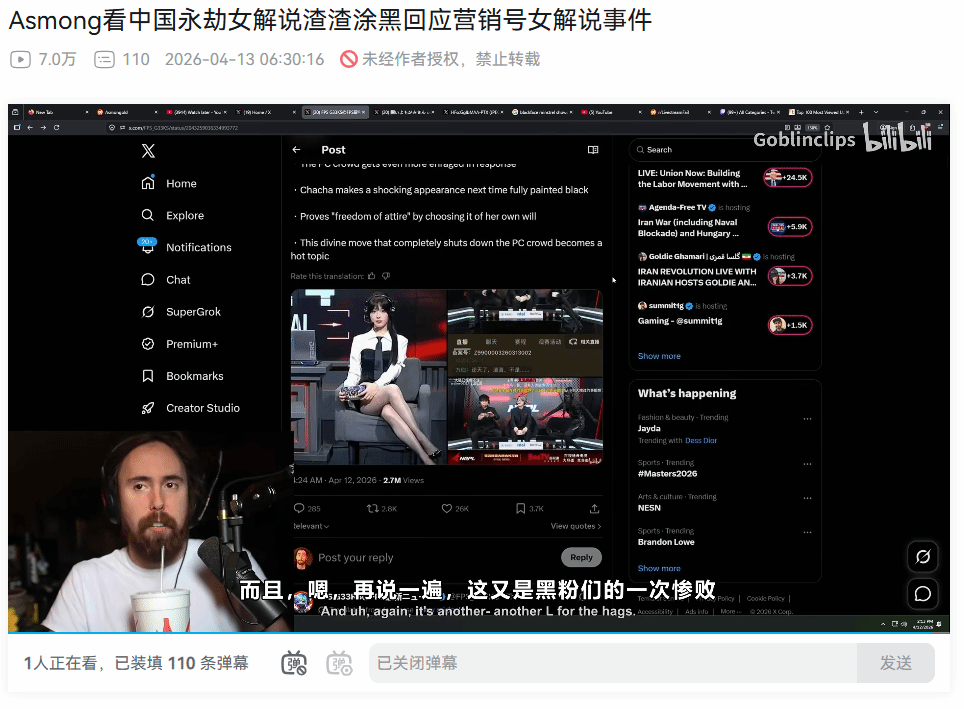Open the Home icon in sidebar
The width and height of the screenshot is (964, 709).
point(148,183)
